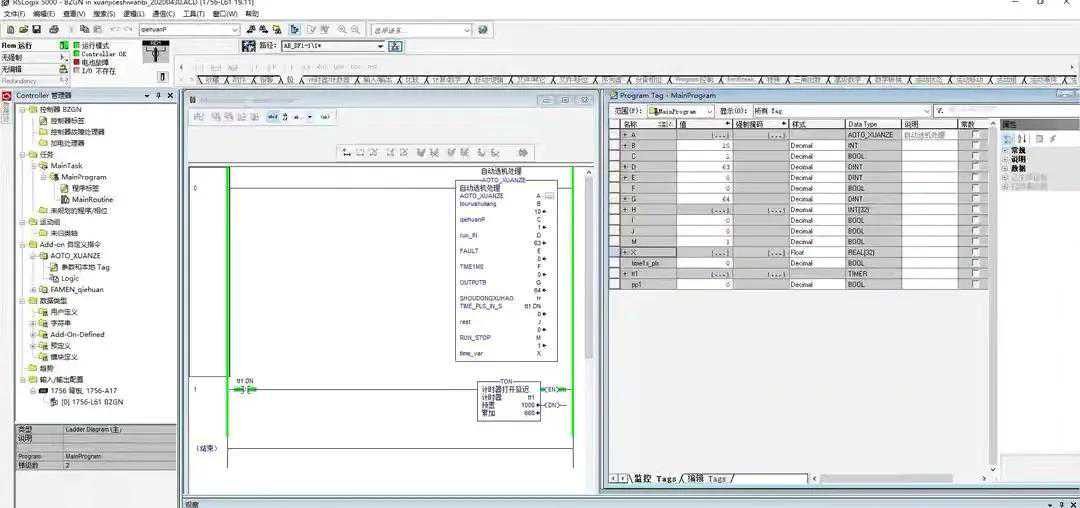Expand tag D in the tag list
The height and width of the screenshot is (508, 1080).
625,167
